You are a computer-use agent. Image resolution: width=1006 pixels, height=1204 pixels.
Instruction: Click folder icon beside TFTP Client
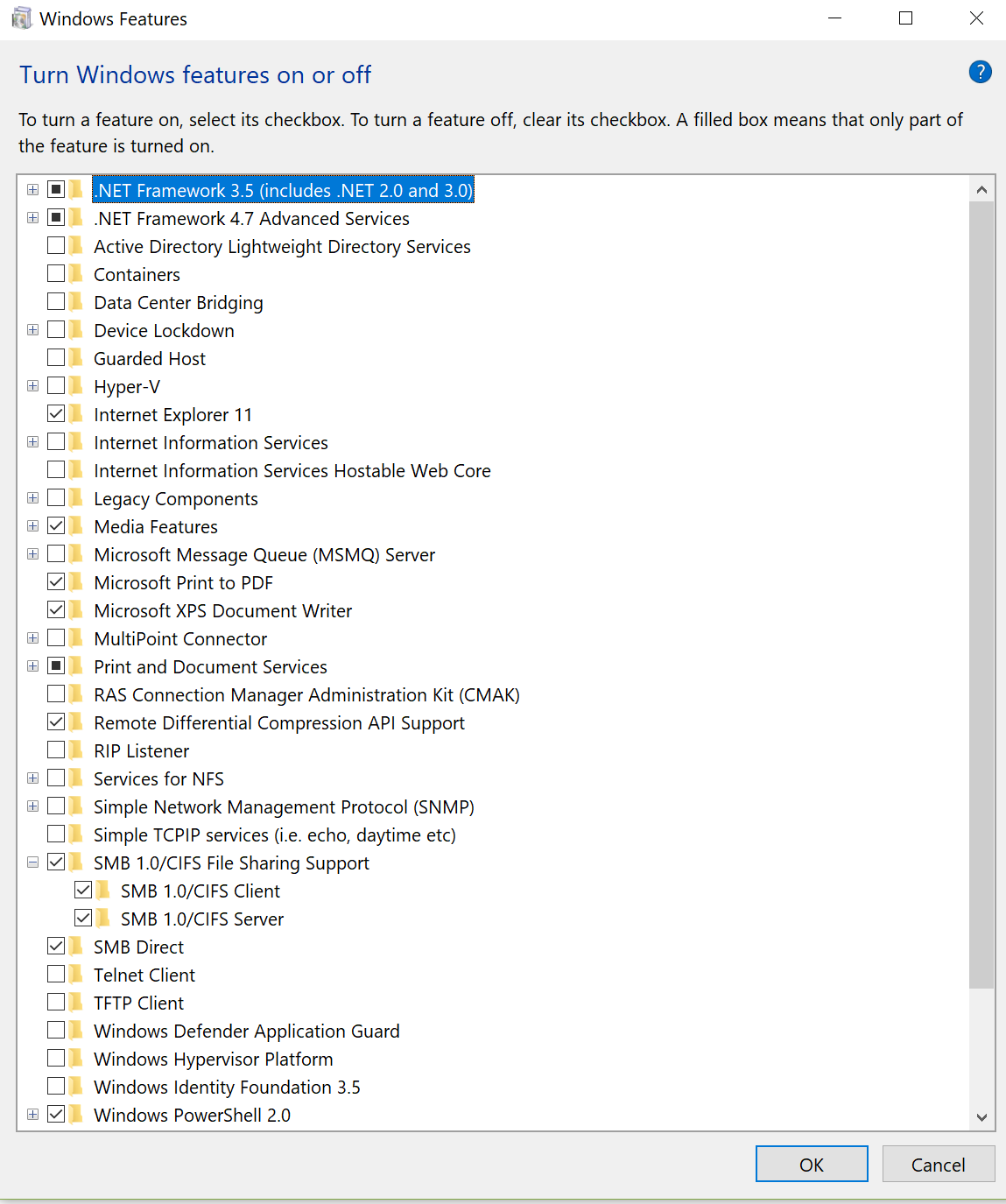(x=77, y=1003)
